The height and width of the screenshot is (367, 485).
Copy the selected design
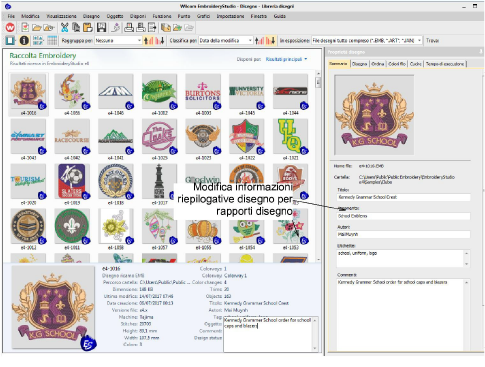tap(76, 27)
